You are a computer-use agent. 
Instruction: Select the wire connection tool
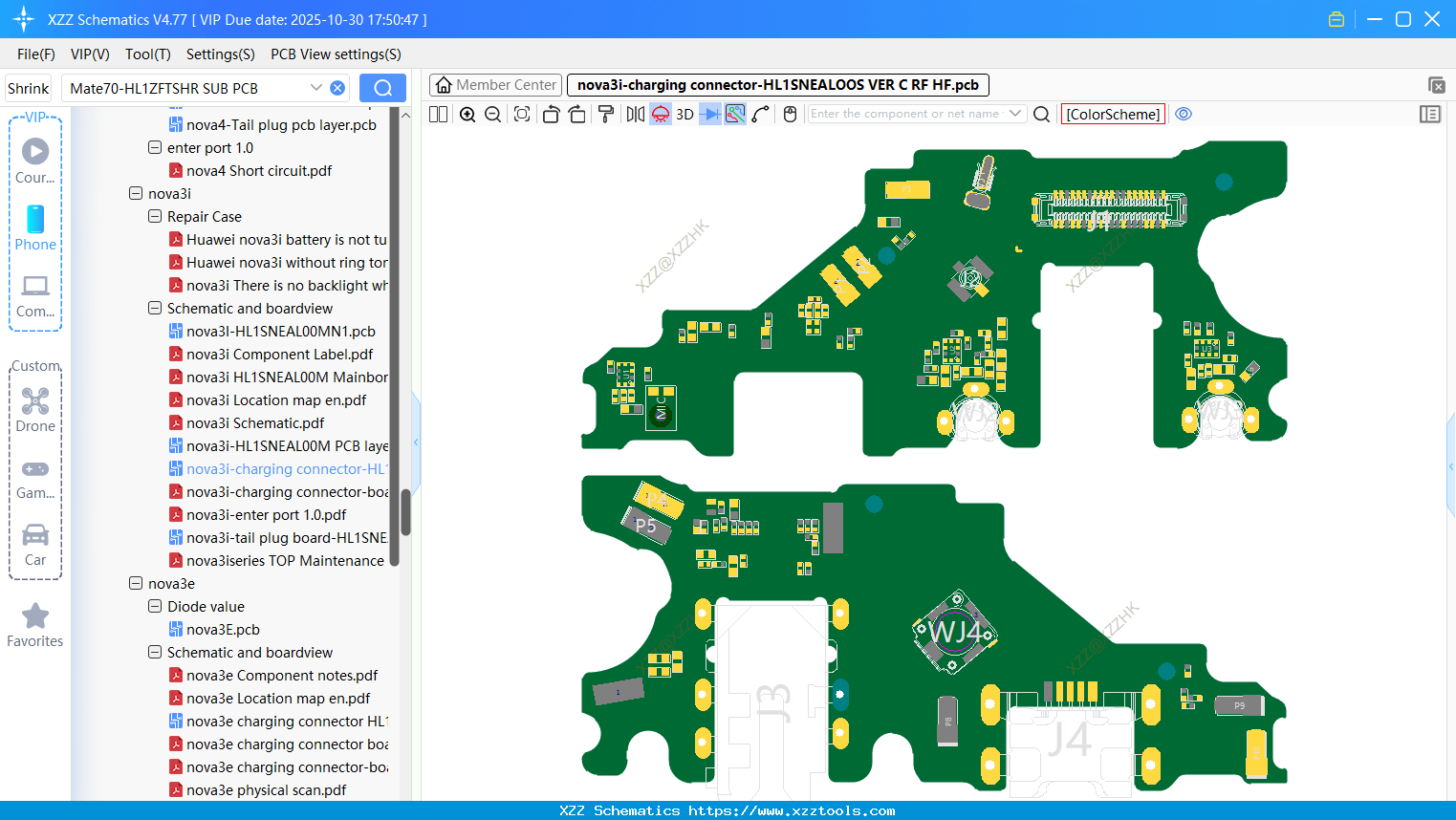(761, 114)
